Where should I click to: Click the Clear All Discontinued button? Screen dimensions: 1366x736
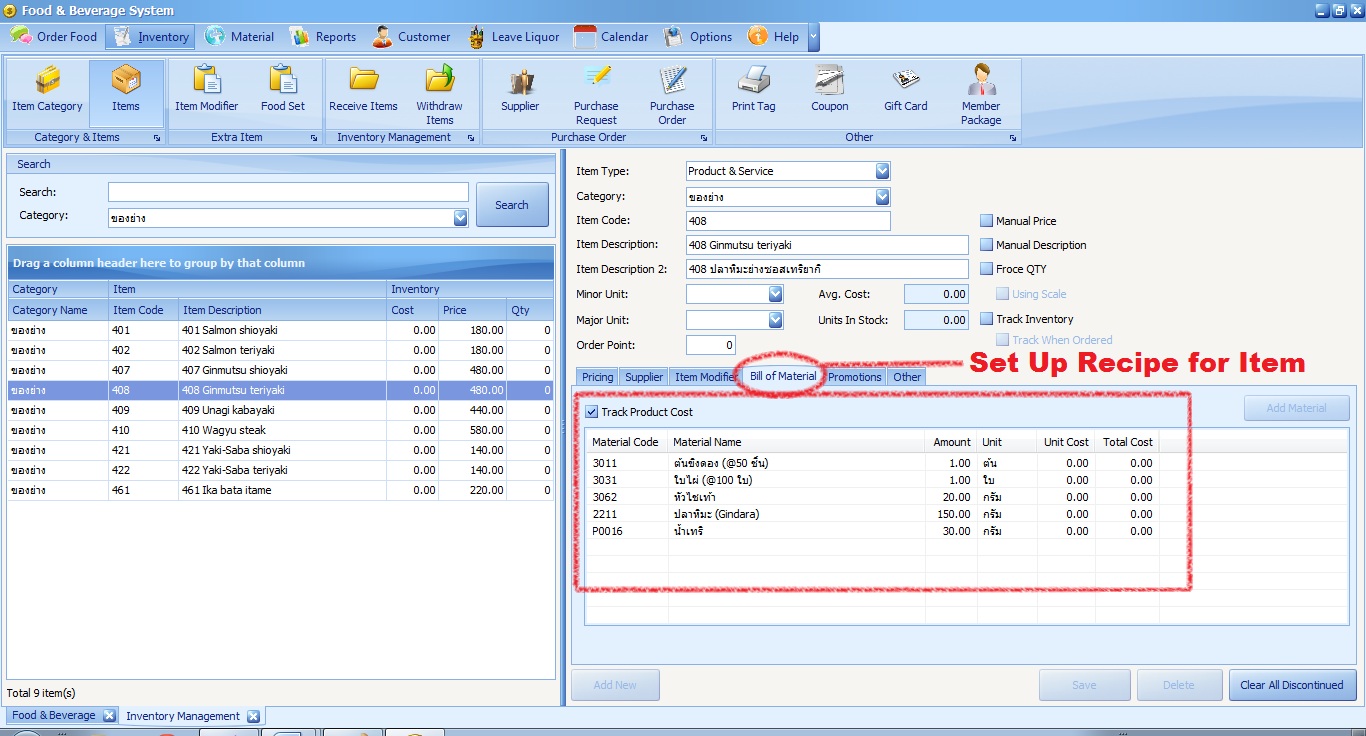tap(1292, 685)
